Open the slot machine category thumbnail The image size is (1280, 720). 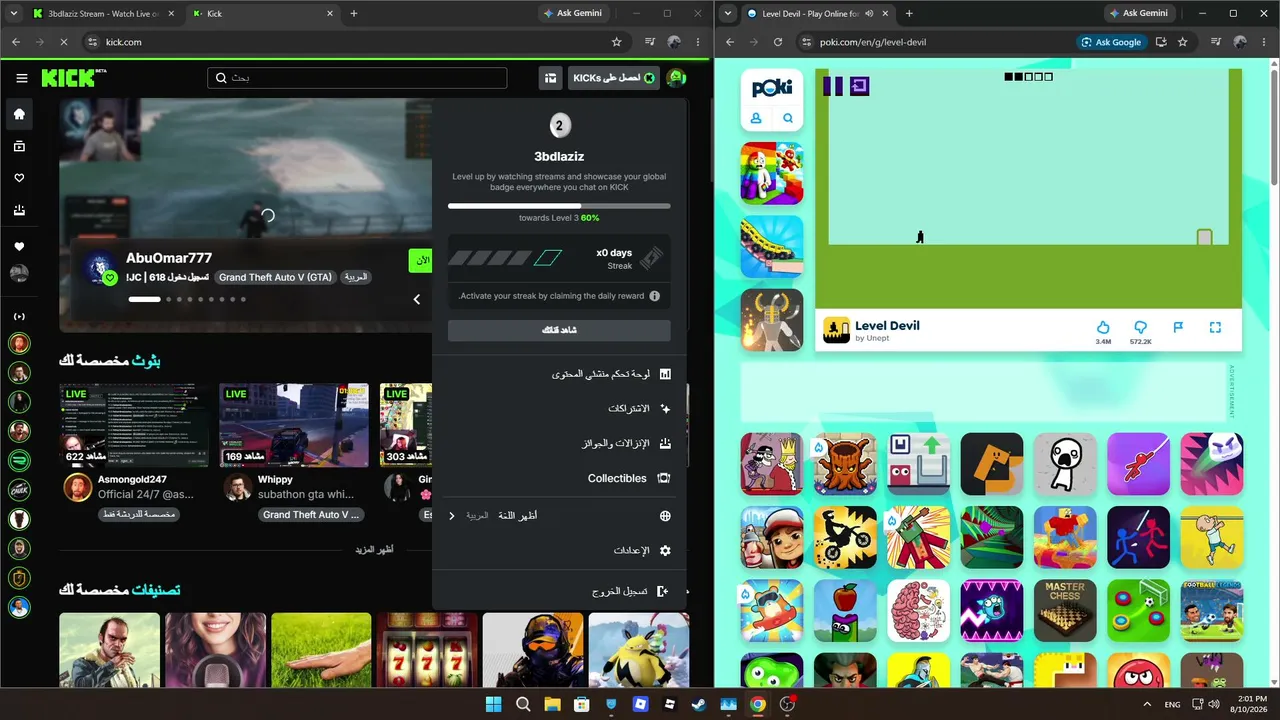pyautogui.click(x=427, y=650)
